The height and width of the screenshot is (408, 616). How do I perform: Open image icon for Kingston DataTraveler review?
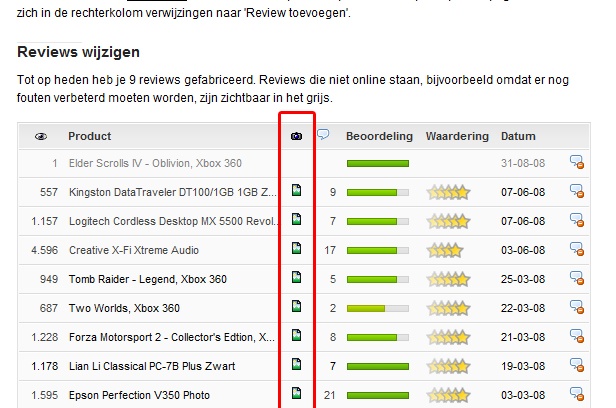click(297, 190)
